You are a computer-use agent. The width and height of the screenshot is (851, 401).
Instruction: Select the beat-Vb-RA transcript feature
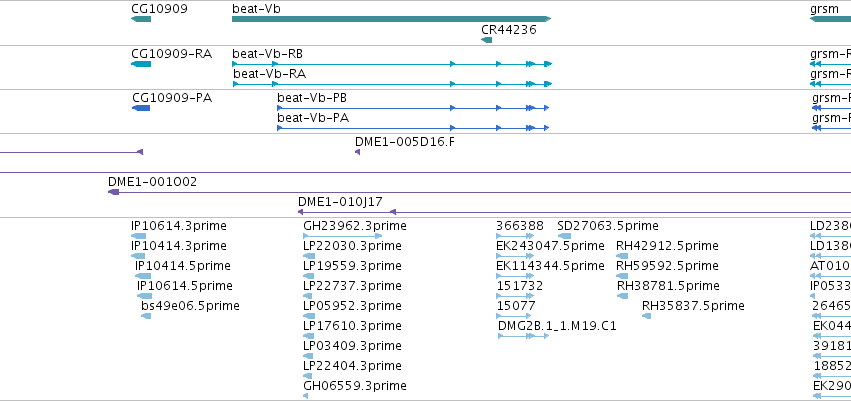392,84
